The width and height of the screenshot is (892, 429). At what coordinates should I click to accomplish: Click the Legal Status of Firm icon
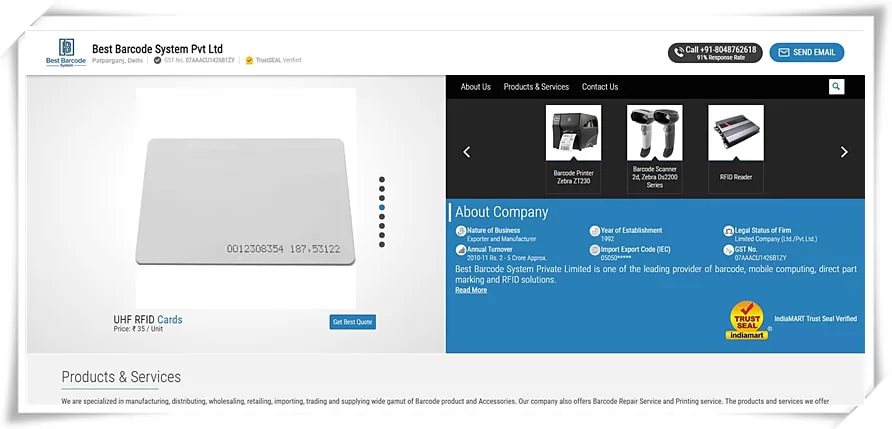(x=729, y=231)
